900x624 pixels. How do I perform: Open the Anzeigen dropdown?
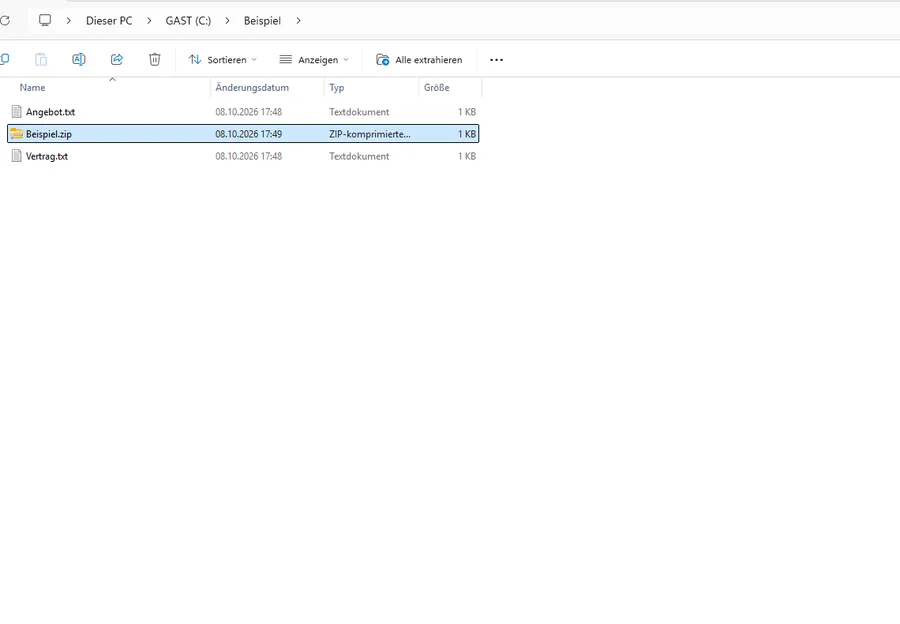pyautogui.click(x=313, y=60)
